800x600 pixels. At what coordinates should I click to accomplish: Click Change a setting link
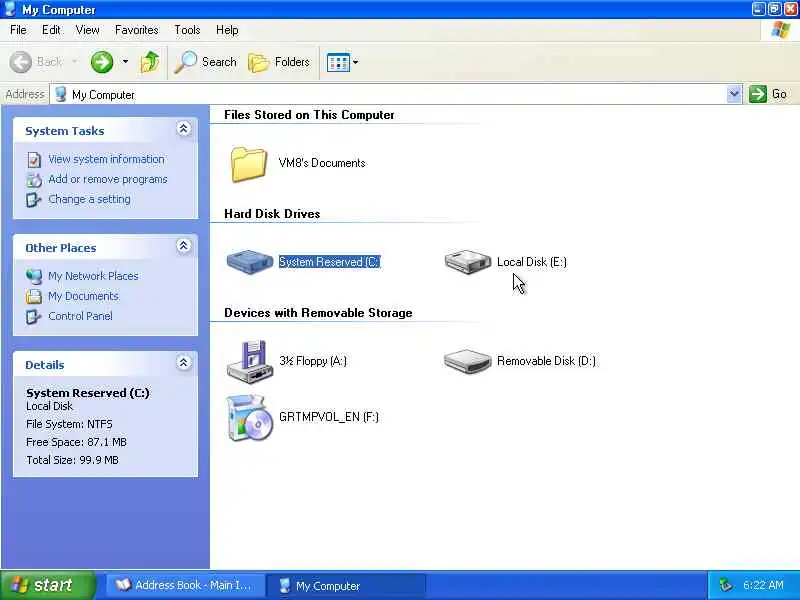[89, 199]
